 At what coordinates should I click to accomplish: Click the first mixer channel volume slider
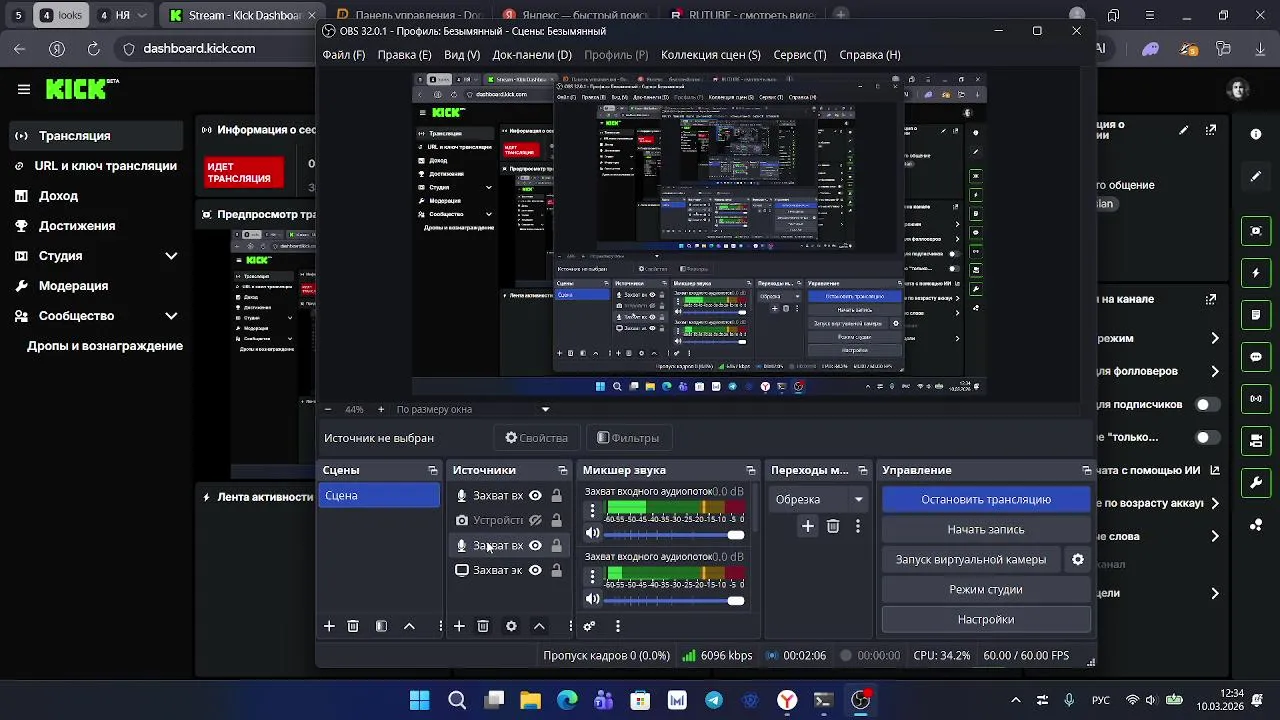[674, 534]
